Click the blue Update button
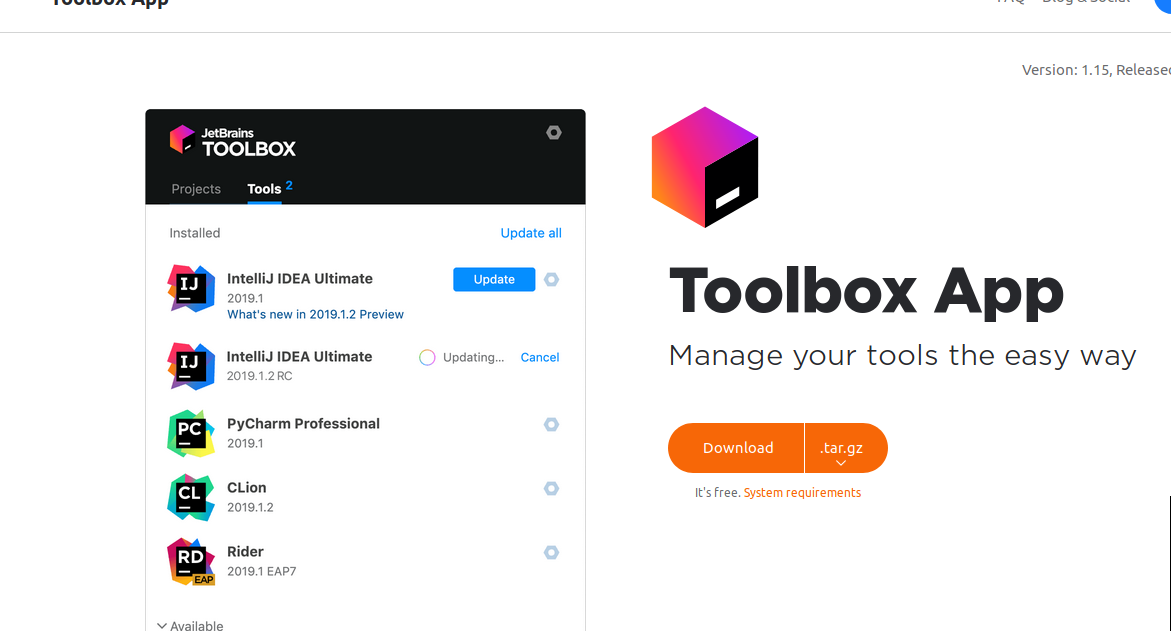This screenshot has height=631, width=1171. [494, 279]
